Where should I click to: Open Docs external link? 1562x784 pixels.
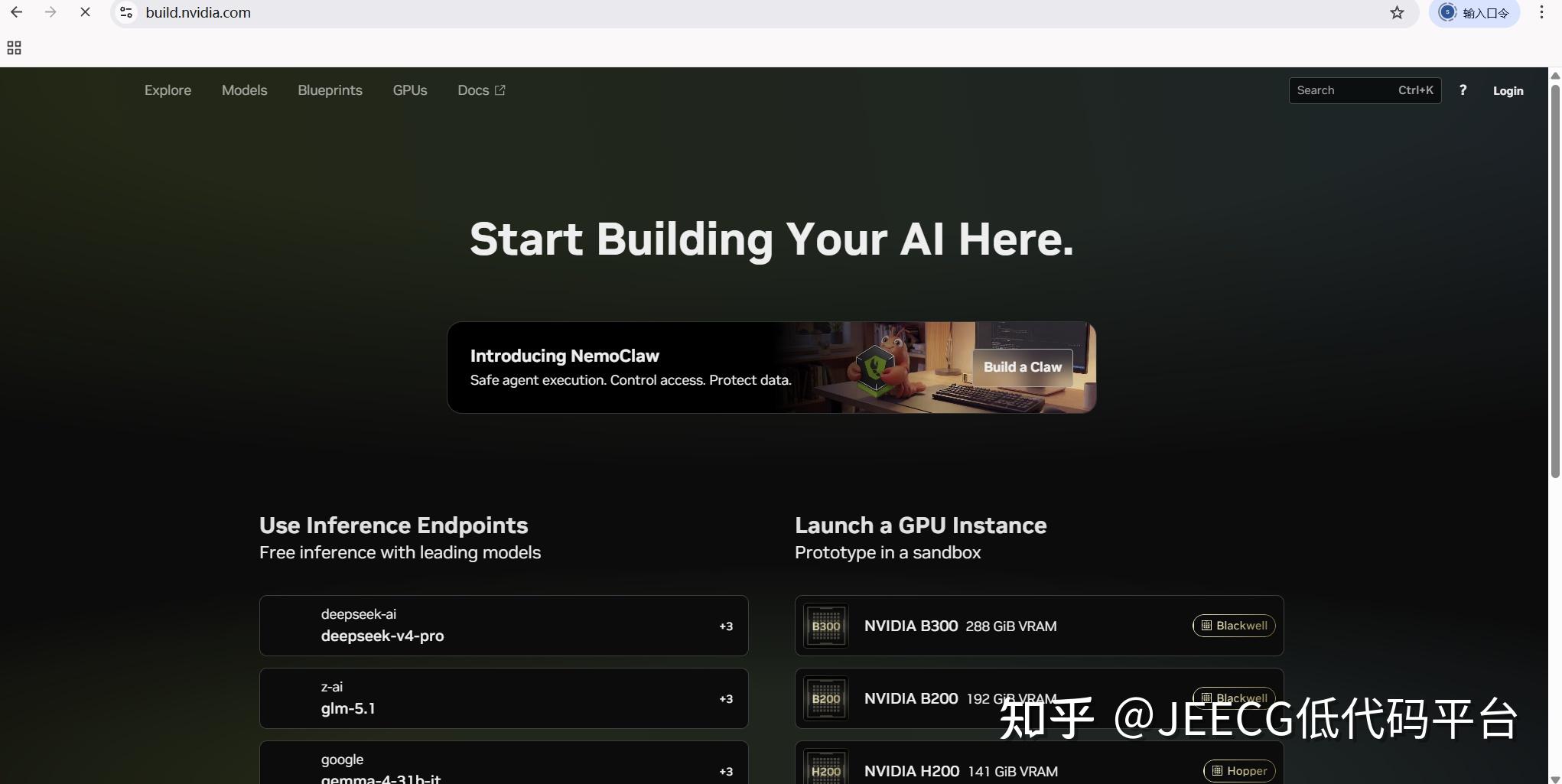click(x=481, y=90)
